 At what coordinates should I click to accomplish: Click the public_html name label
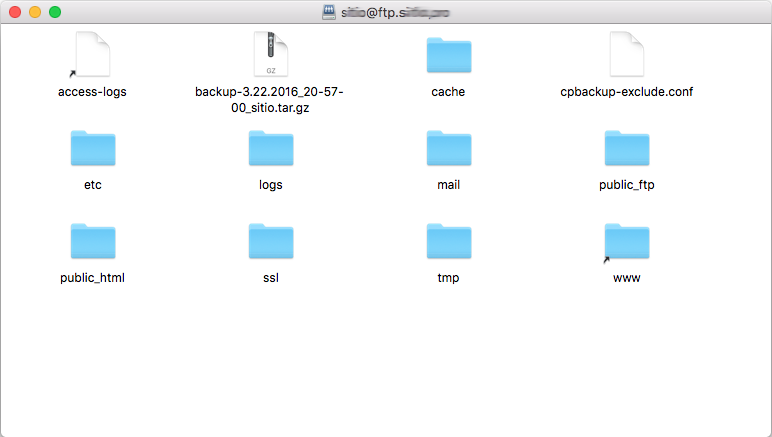coord(93,278)
